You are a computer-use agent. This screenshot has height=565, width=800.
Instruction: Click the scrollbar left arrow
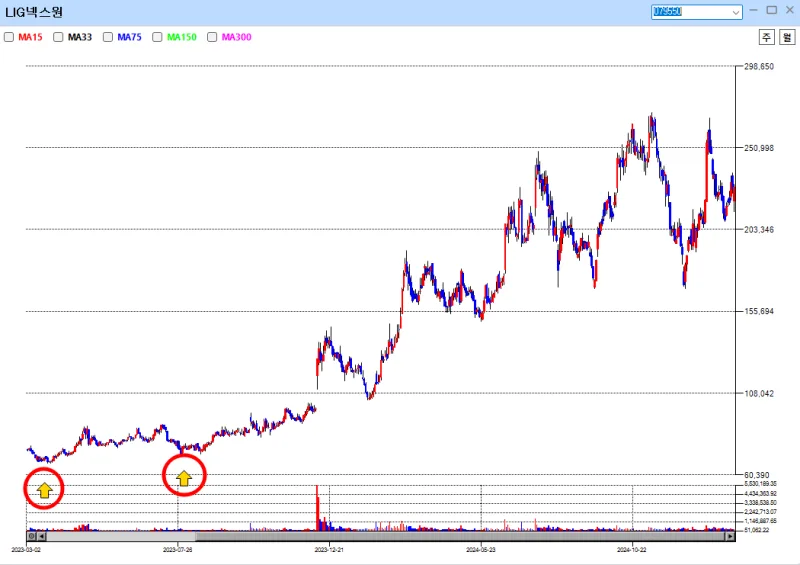click(x=42, y=537)
